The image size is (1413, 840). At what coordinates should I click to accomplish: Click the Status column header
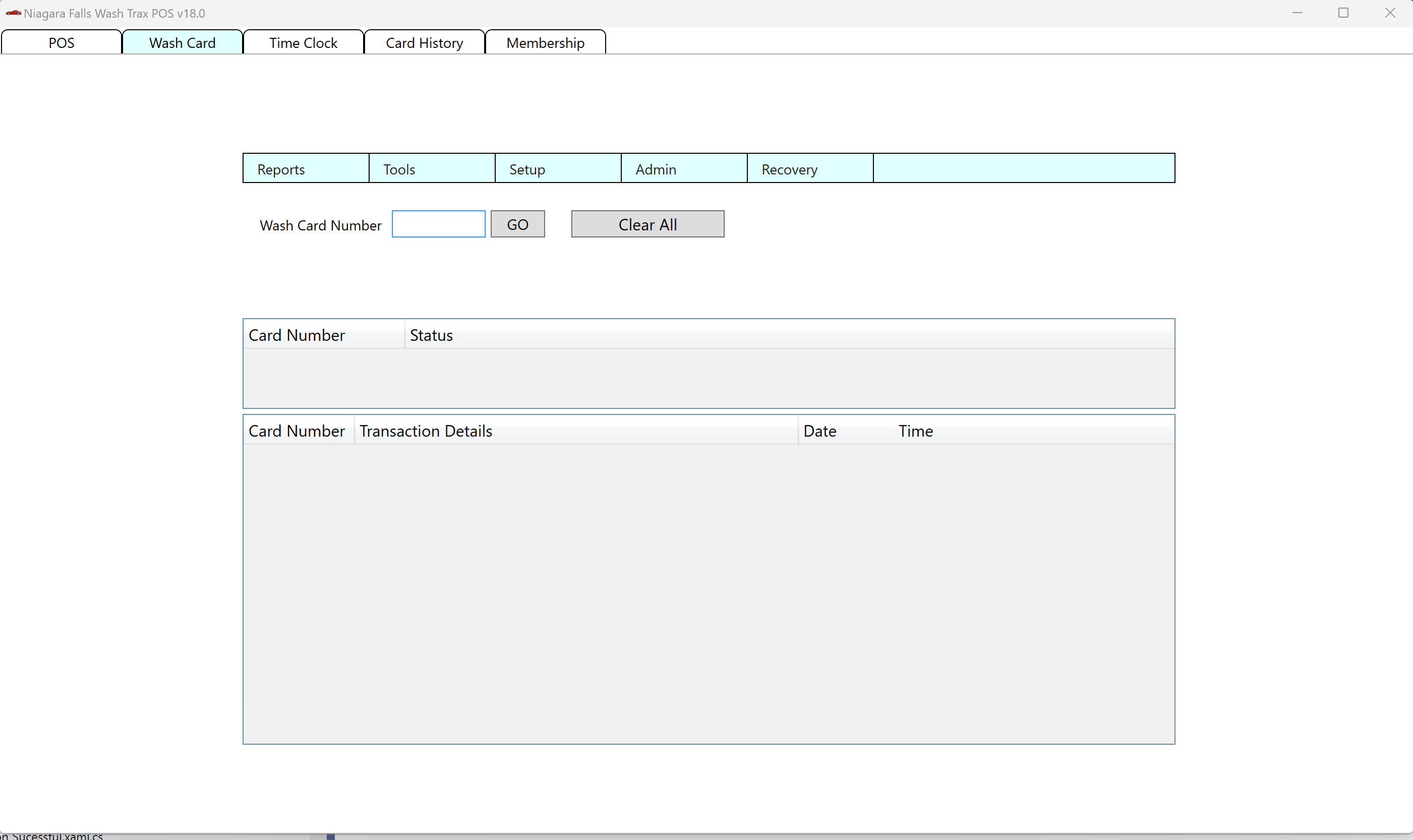pyautogui.click(x=432, y=335)
